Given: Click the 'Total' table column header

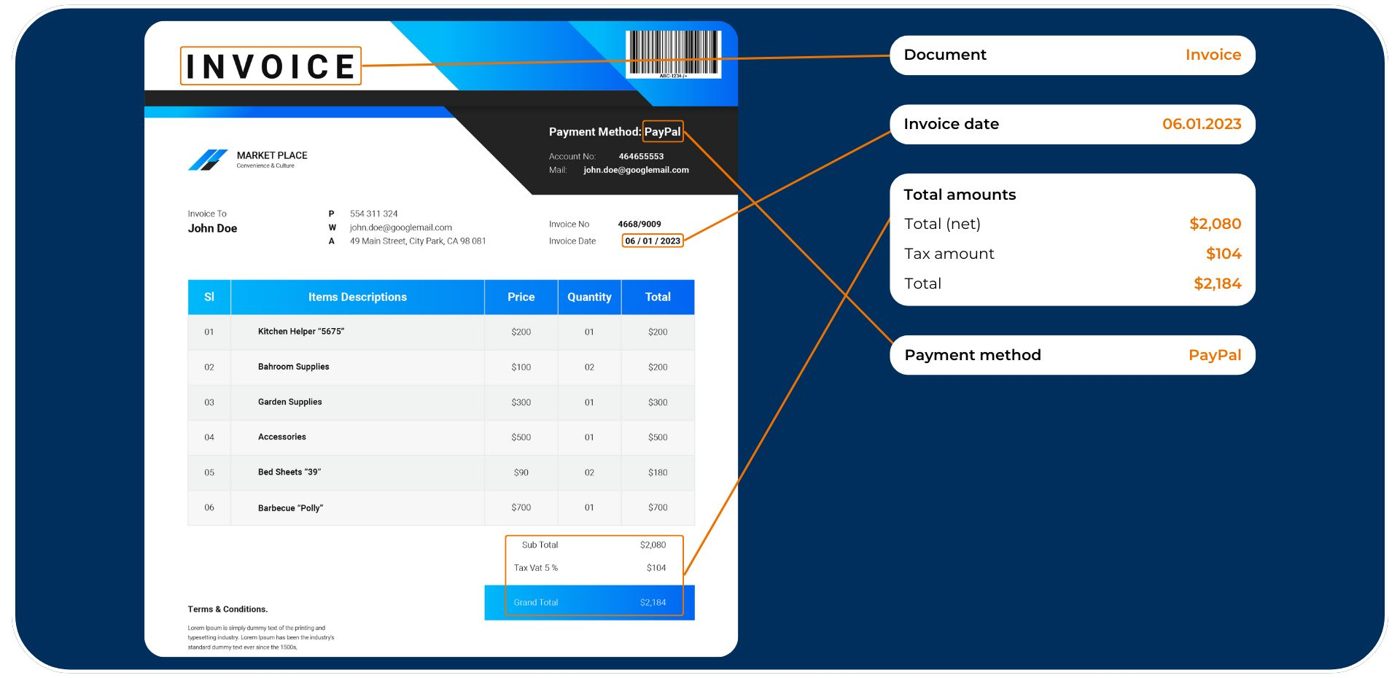Looking at the screenshot, I should pyautogui.click(x=658, y=297).
